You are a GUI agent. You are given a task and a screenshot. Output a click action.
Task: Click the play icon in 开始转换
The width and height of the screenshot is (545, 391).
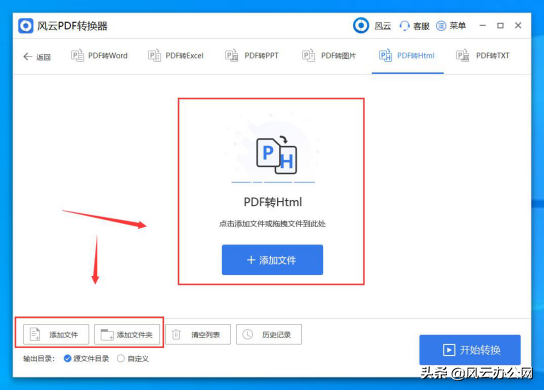coord(449,350)
